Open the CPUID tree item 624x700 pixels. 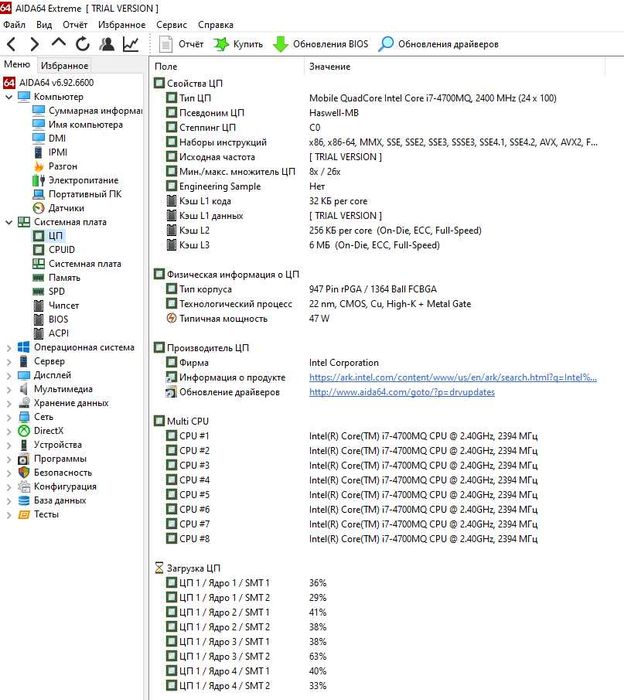pos(54,250)
